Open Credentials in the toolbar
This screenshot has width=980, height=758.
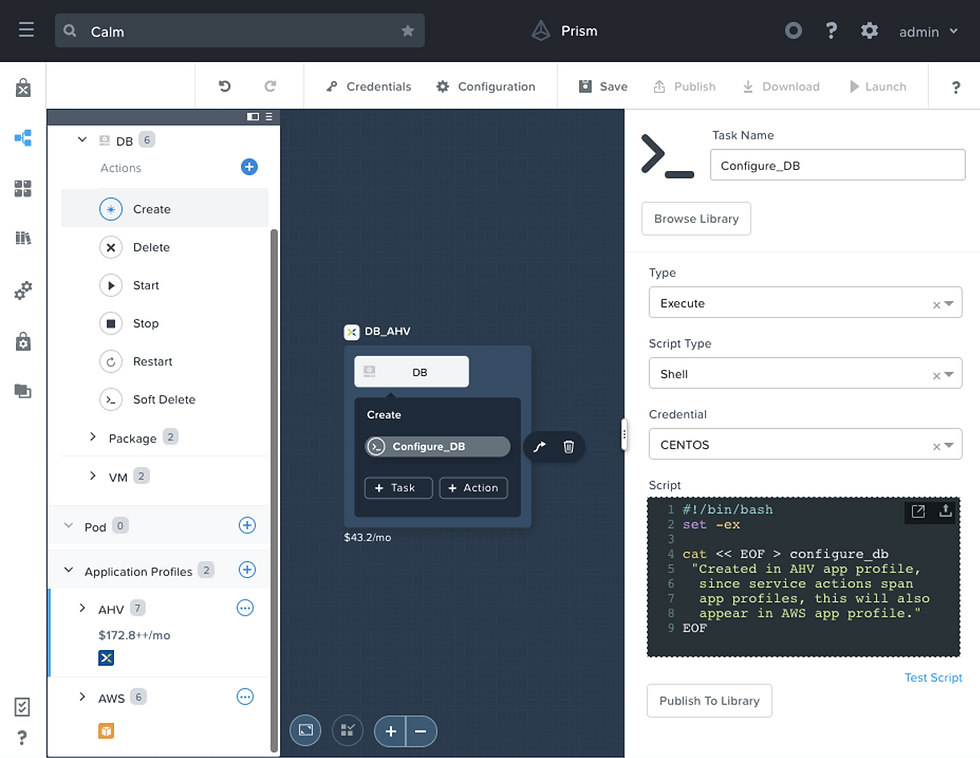coord(369,86)
